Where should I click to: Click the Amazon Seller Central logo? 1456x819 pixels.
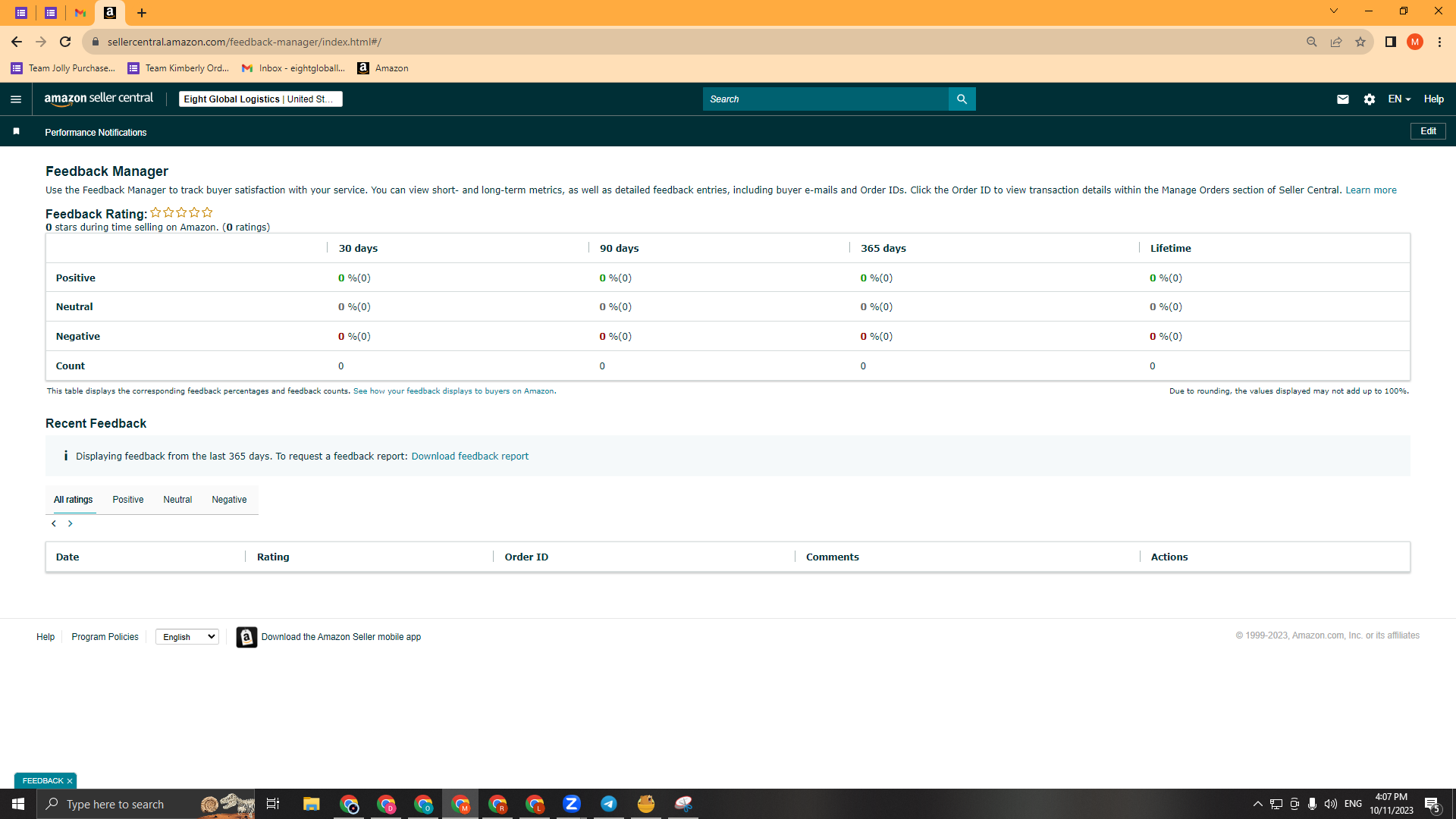point(99,99)
